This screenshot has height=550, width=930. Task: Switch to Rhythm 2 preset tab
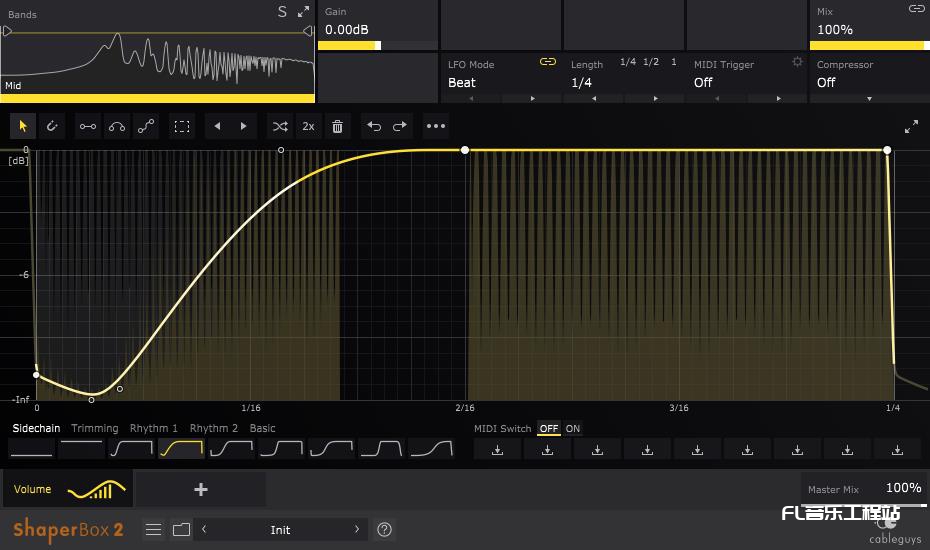click(x=214, y=428)
